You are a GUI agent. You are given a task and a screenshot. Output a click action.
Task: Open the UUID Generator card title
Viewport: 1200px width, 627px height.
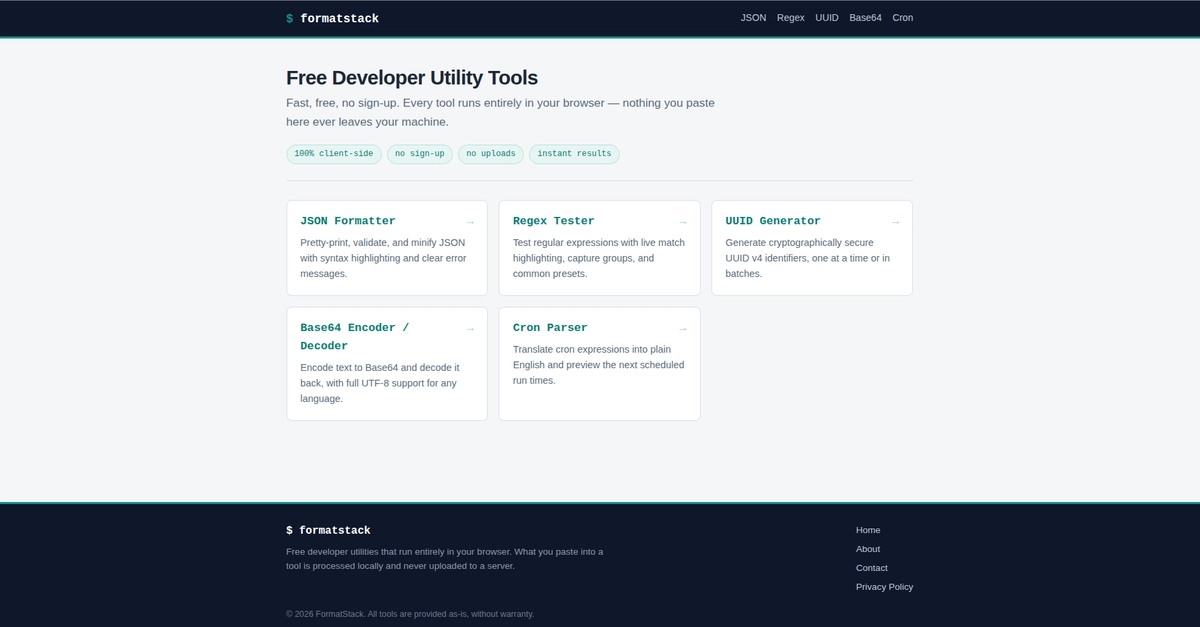coord(773,221)
